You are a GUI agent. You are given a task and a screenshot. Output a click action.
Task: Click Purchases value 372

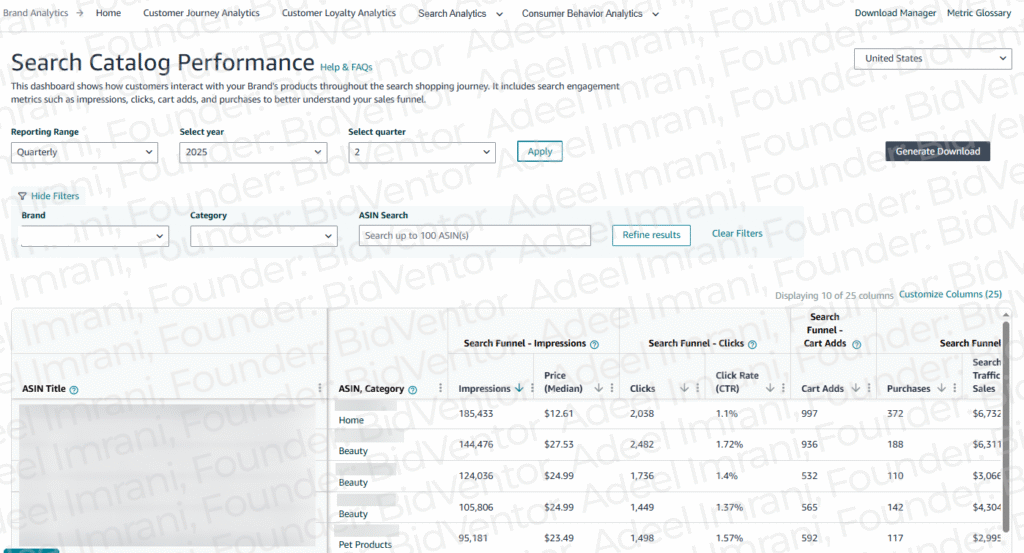(895, 414)
